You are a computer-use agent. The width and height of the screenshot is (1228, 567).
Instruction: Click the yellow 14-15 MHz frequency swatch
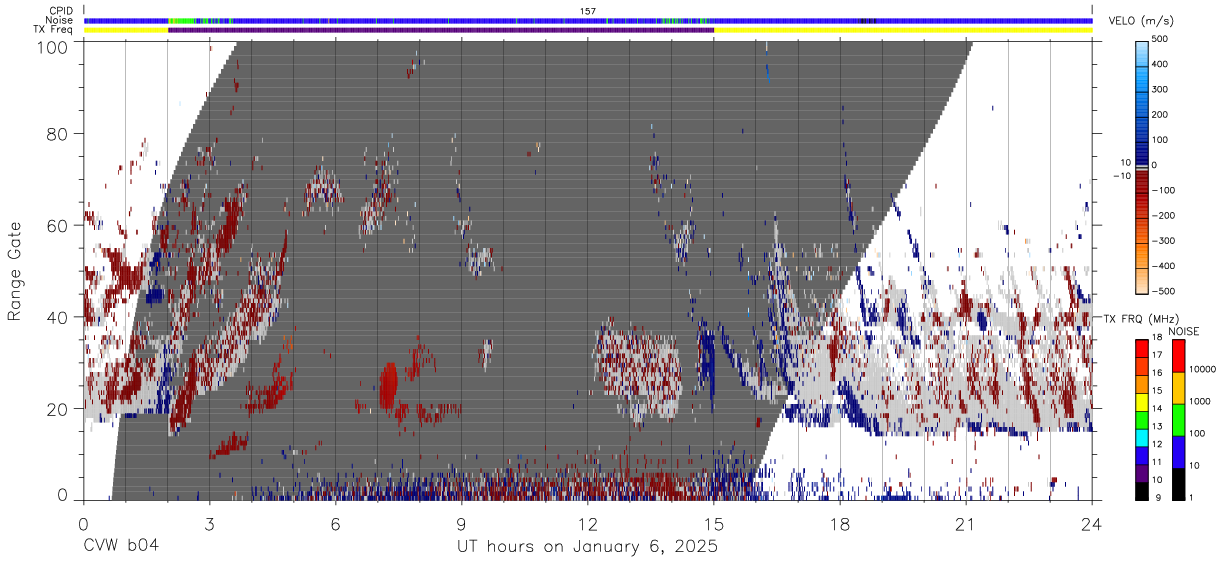coord(1142,402)
